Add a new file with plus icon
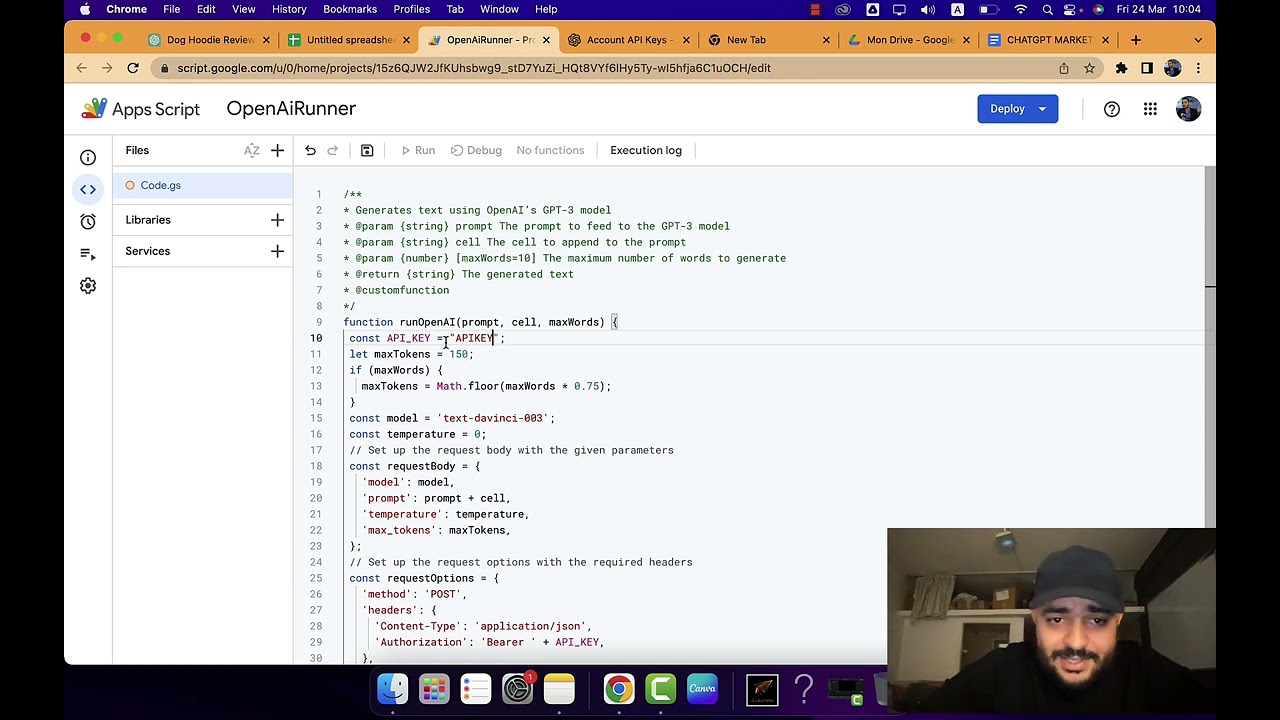 pyautogui.click(x=278, y=150)
